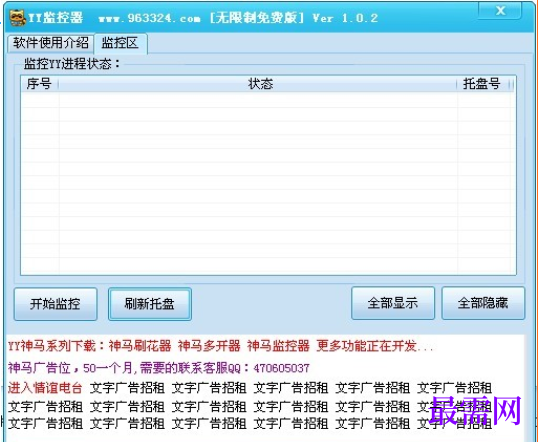This screenshot has height=442, width=540.
Task: Refresh tray via 刷新托盘 button
Action: point(150,304)
